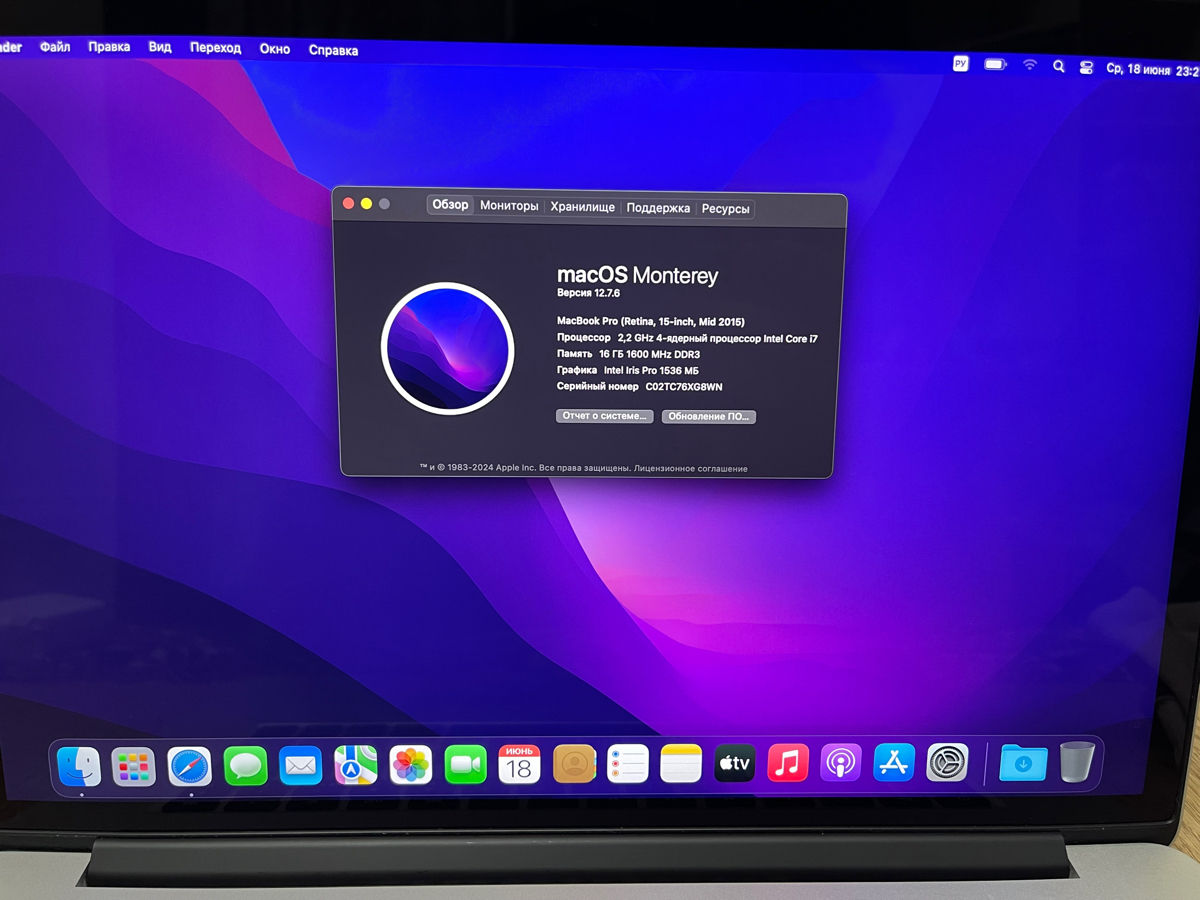This screenshot has height=900, width=1200.
Task: Launch Safari from the Dock
Action: 189,766
